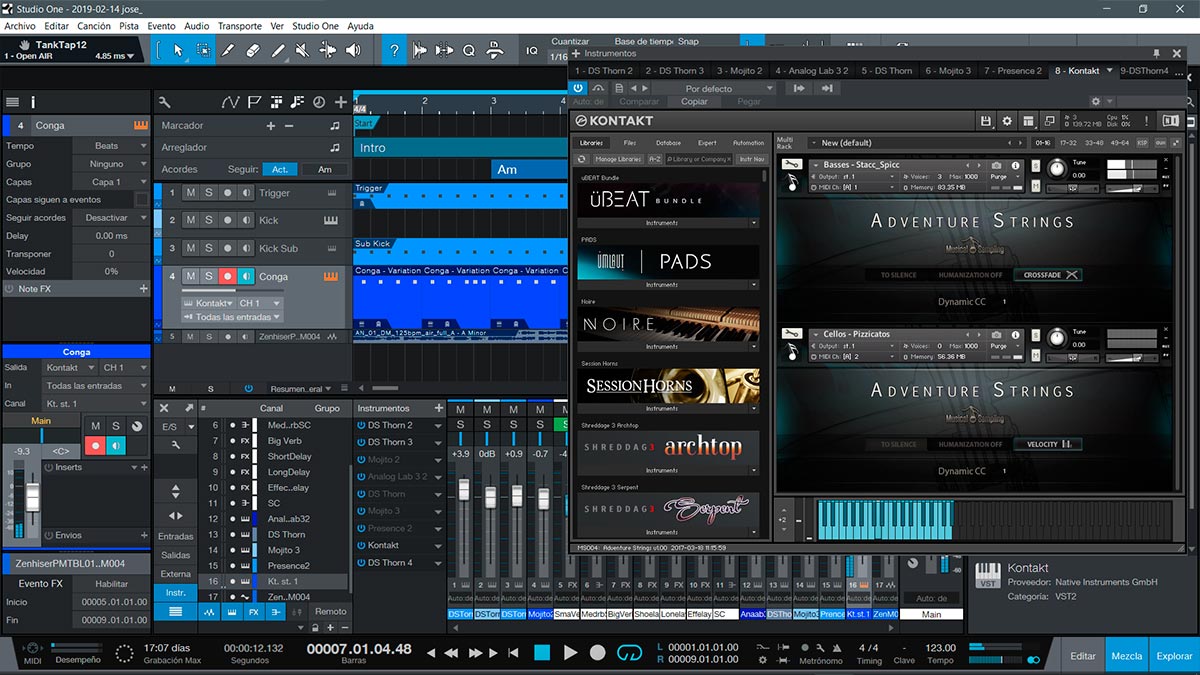Image resolution: width=1200 pixels, height=675 pixels.
Task: Click camera snapshot icon on Basses instrument
Action: pos(996,165)
